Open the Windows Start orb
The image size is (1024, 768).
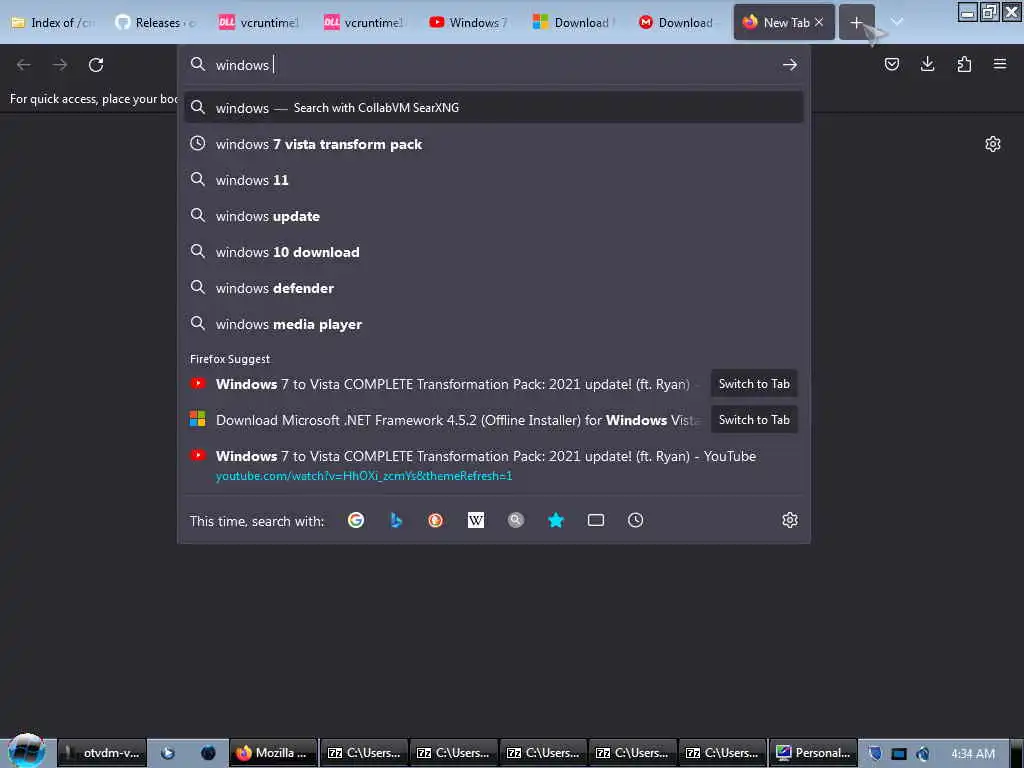coord(26,750)
